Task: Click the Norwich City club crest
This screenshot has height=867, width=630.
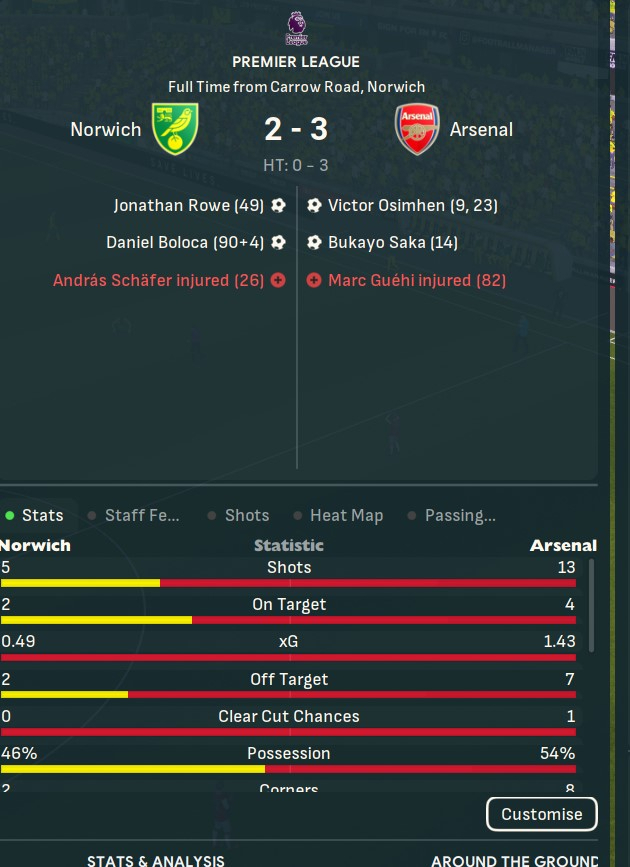Action: click(x=175, y=129)
